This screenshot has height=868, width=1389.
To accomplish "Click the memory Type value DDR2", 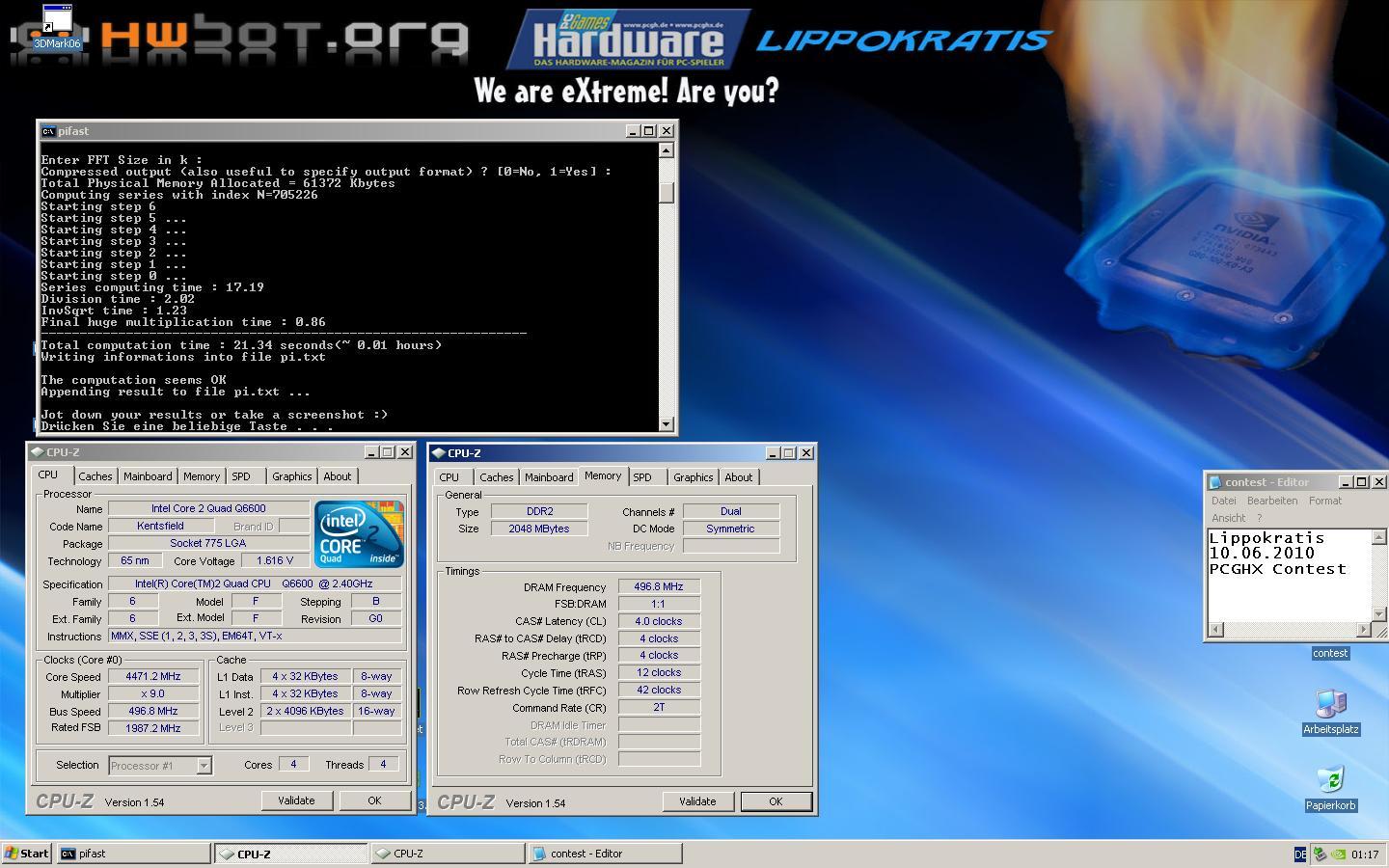I will [x=539, y=511].
